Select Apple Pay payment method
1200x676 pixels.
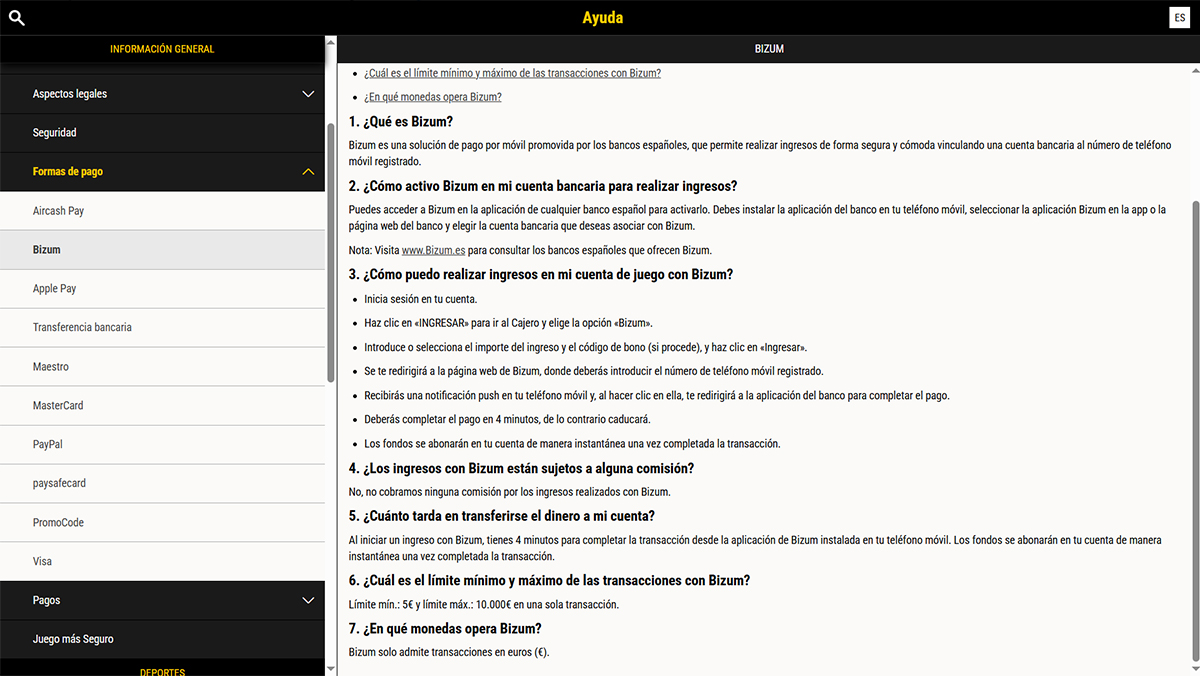162,289
